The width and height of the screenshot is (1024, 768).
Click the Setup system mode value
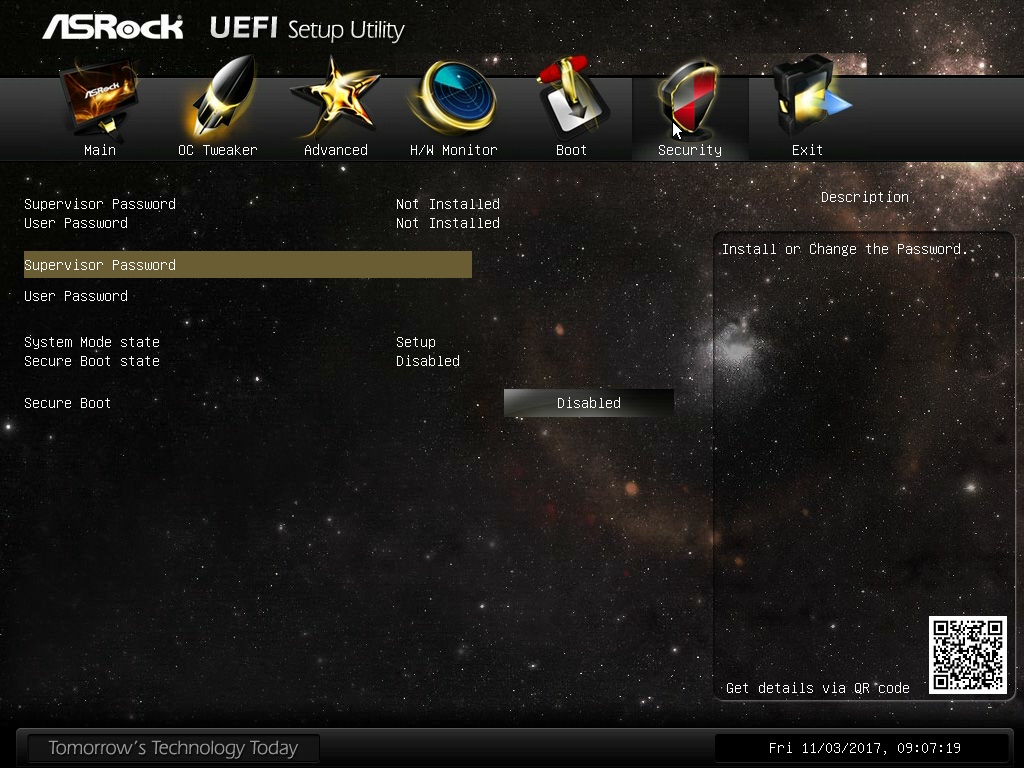[x=415, y=342]
